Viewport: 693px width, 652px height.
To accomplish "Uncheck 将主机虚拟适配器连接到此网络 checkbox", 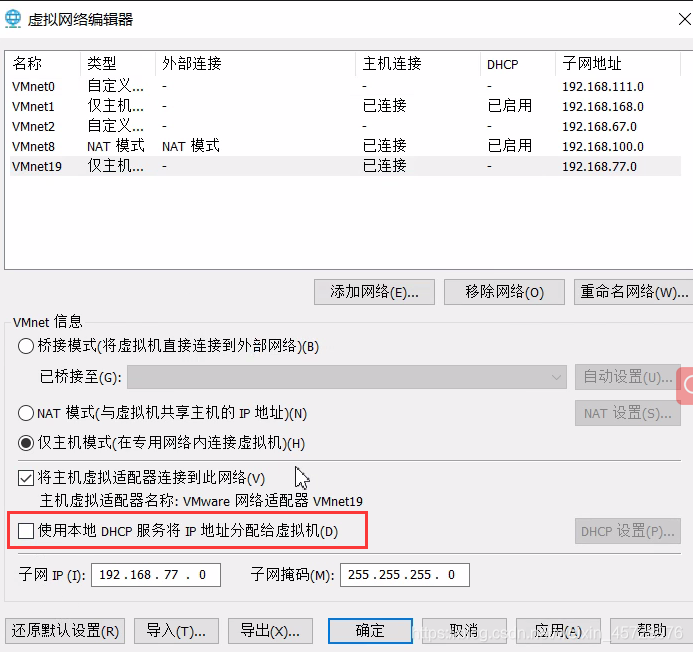I will click(26, 478).
